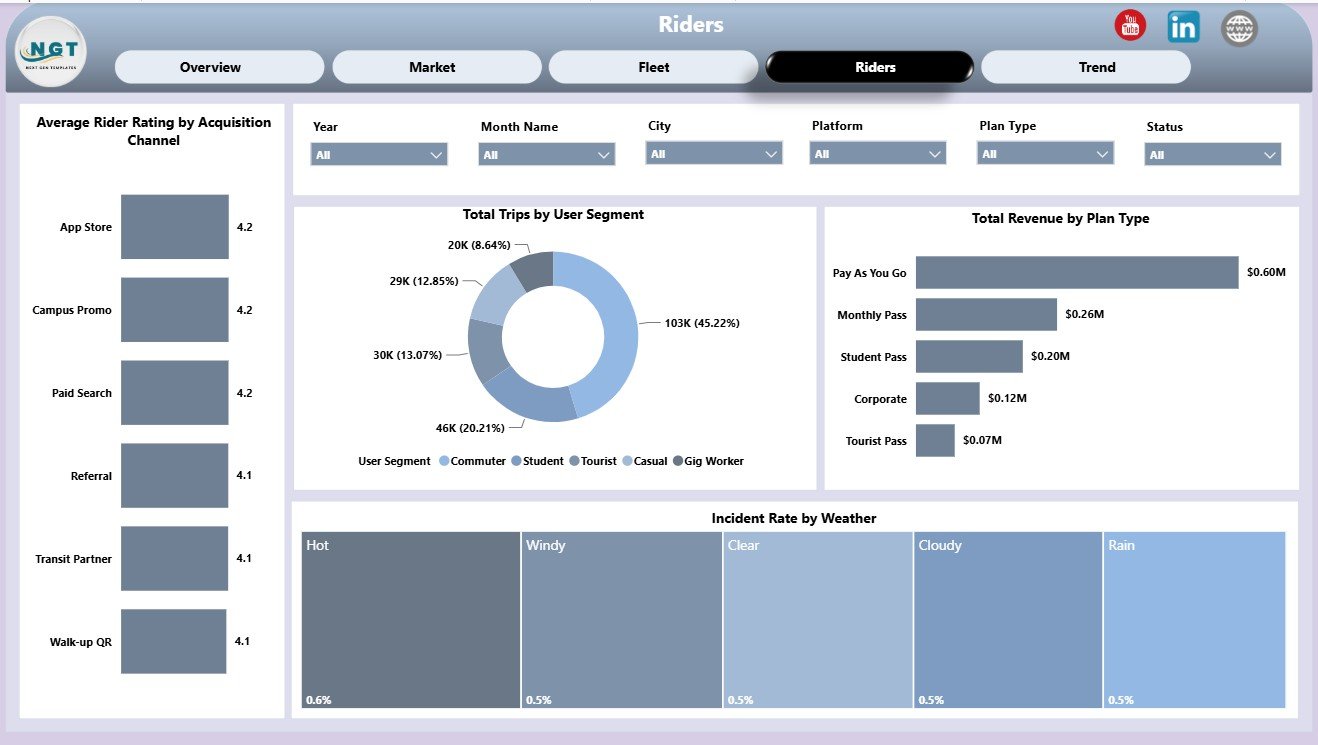Viewport: 1318px width, 745px height.
Task: Open the Plan Type filter dropdown
Action: point(1045,154)
